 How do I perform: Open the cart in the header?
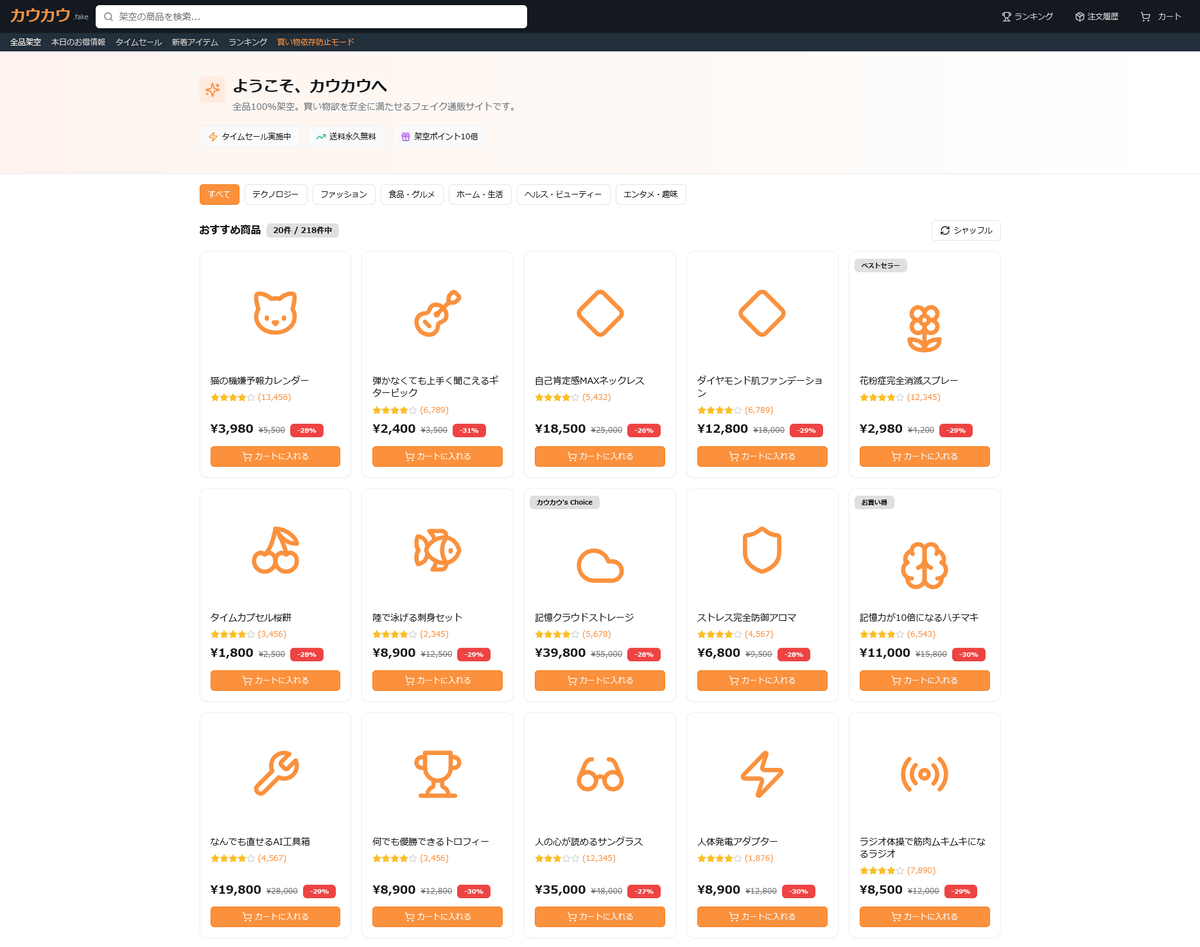(1160, 17)
